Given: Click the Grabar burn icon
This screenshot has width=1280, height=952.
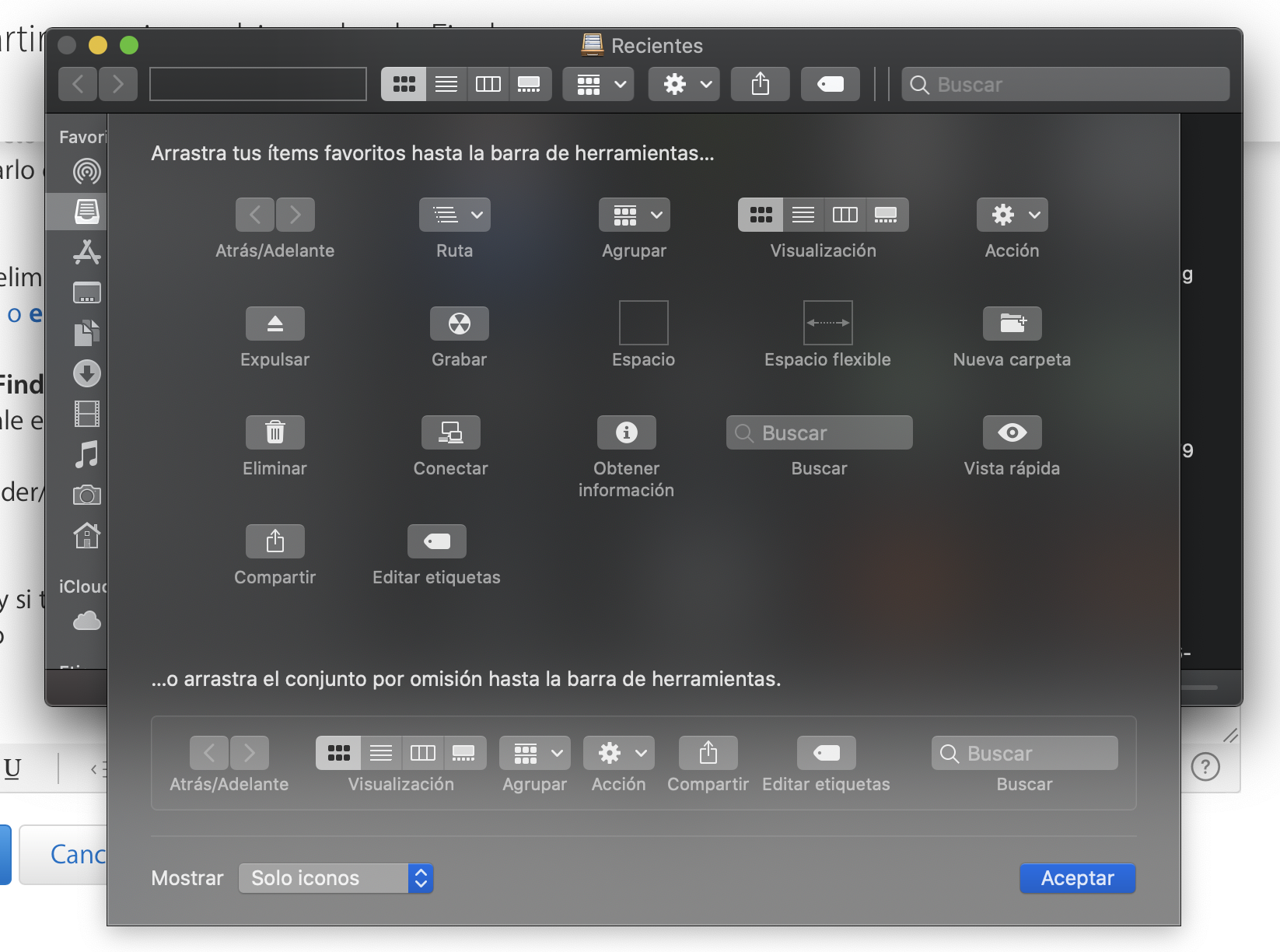Looking at the screenshot, I should click(460, 324).
